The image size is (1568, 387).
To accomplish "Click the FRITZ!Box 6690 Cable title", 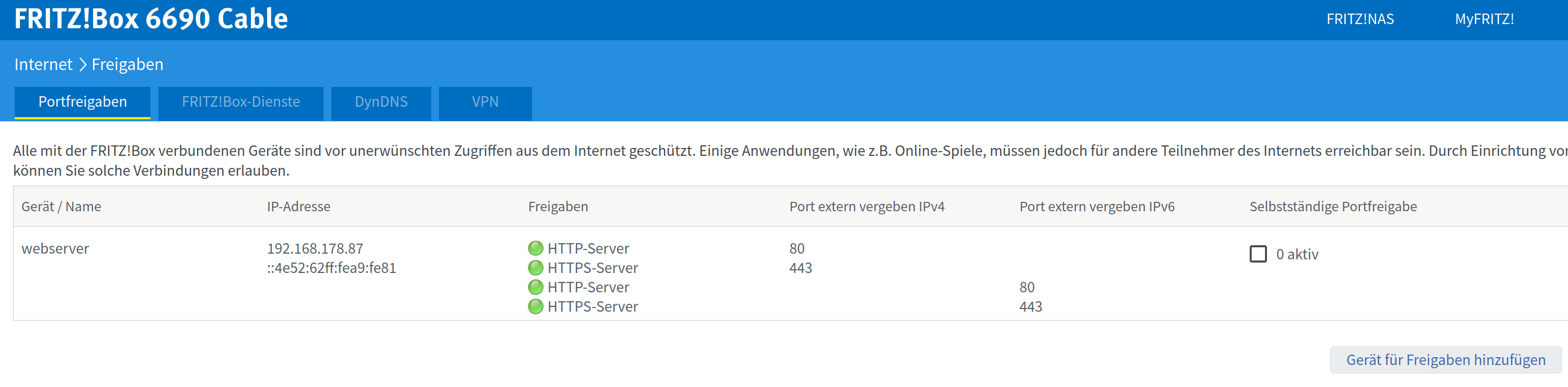I will (x=151, y=19).
